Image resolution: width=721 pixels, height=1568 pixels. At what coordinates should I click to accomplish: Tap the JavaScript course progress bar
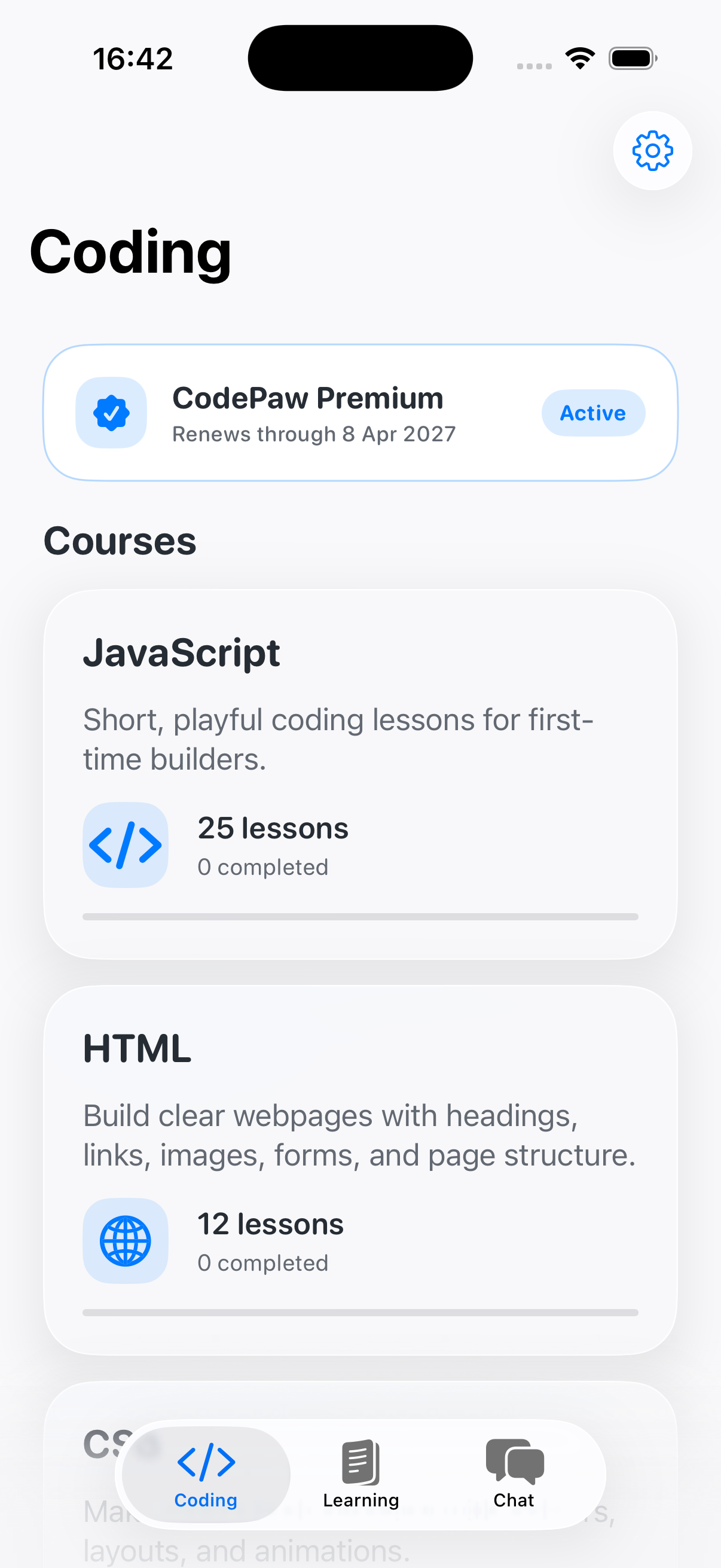point(360,916)
